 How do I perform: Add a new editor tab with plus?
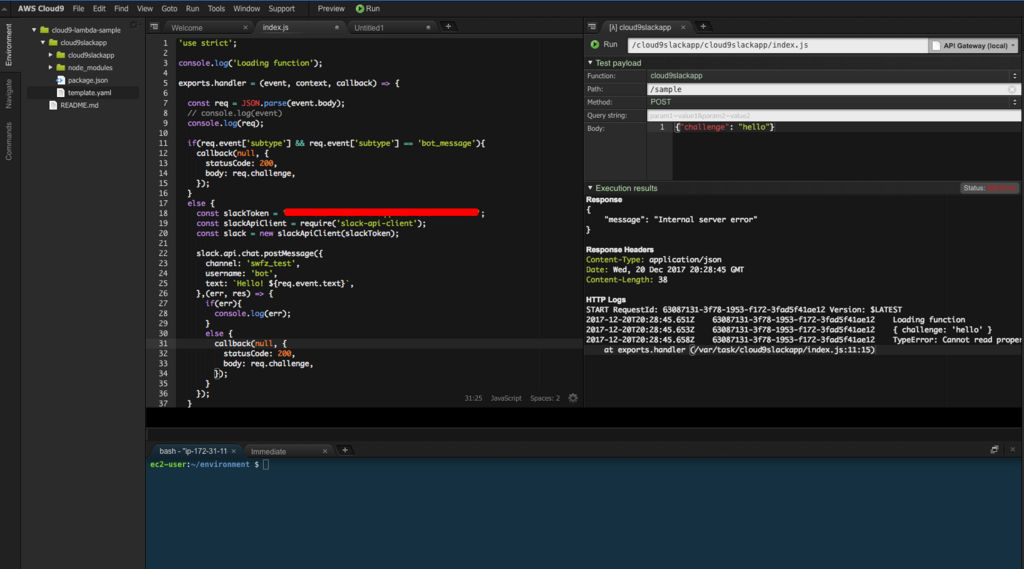(x=448, y=27)
